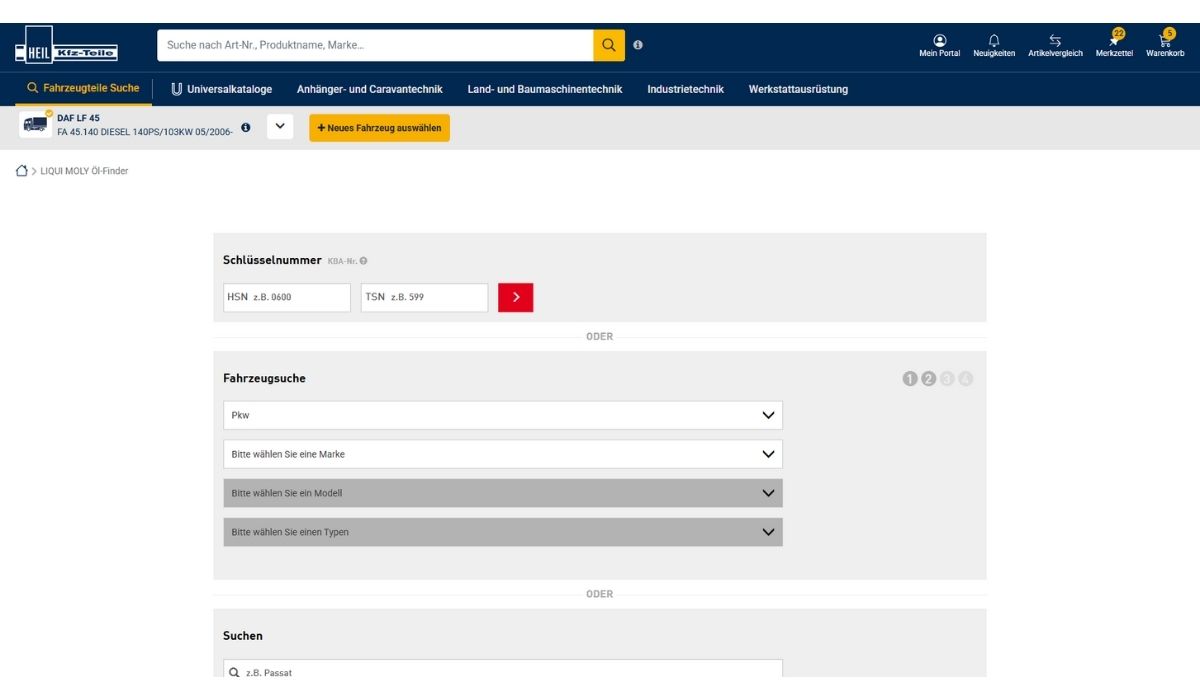The height and width of the screenshot is (700, 1200).
Task: Open Anhänger- und Caravantechnik menu
Action: 369,89
